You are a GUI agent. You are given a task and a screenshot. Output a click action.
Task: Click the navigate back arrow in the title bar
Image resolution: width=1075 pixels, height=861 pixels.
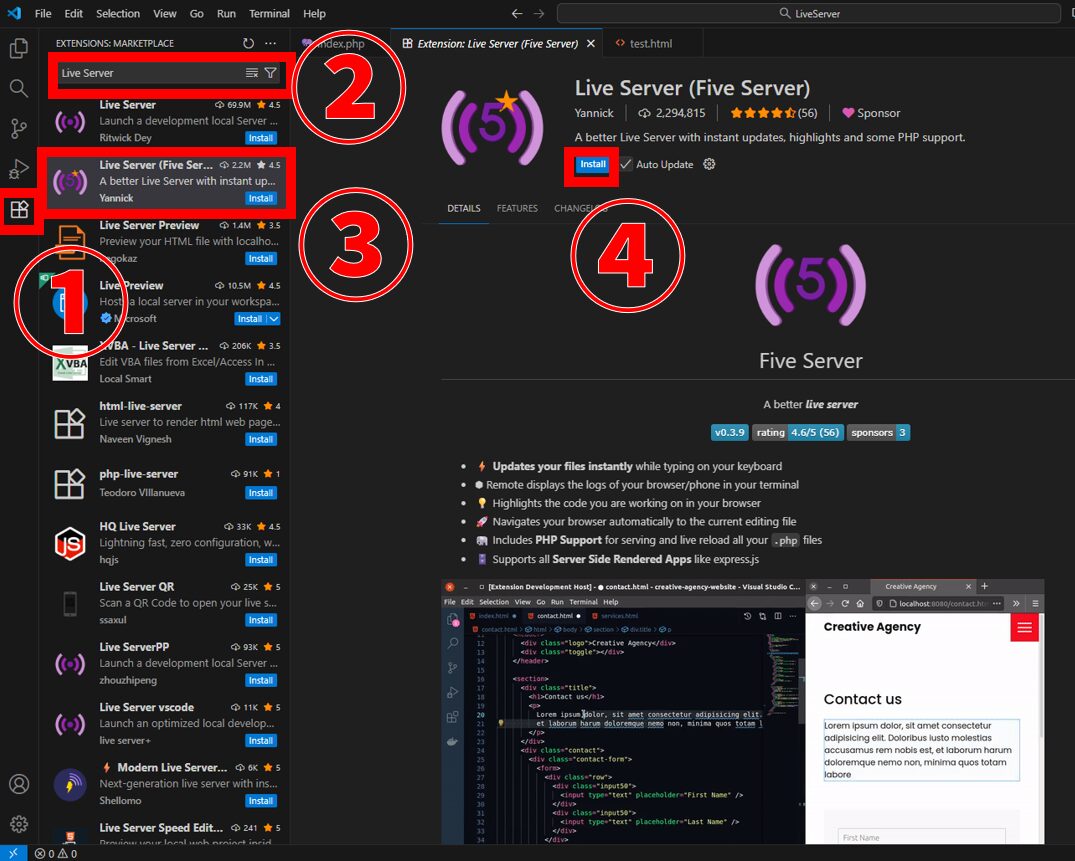pos(517,13)
